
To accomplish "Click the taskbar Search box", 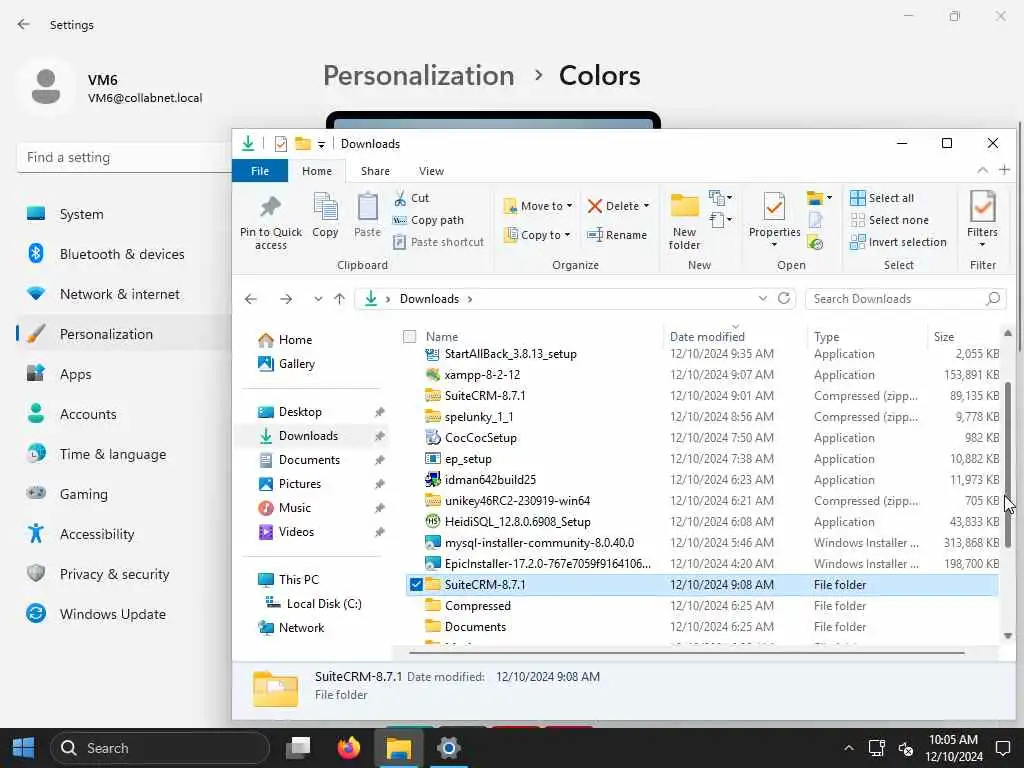I will 160,748.
